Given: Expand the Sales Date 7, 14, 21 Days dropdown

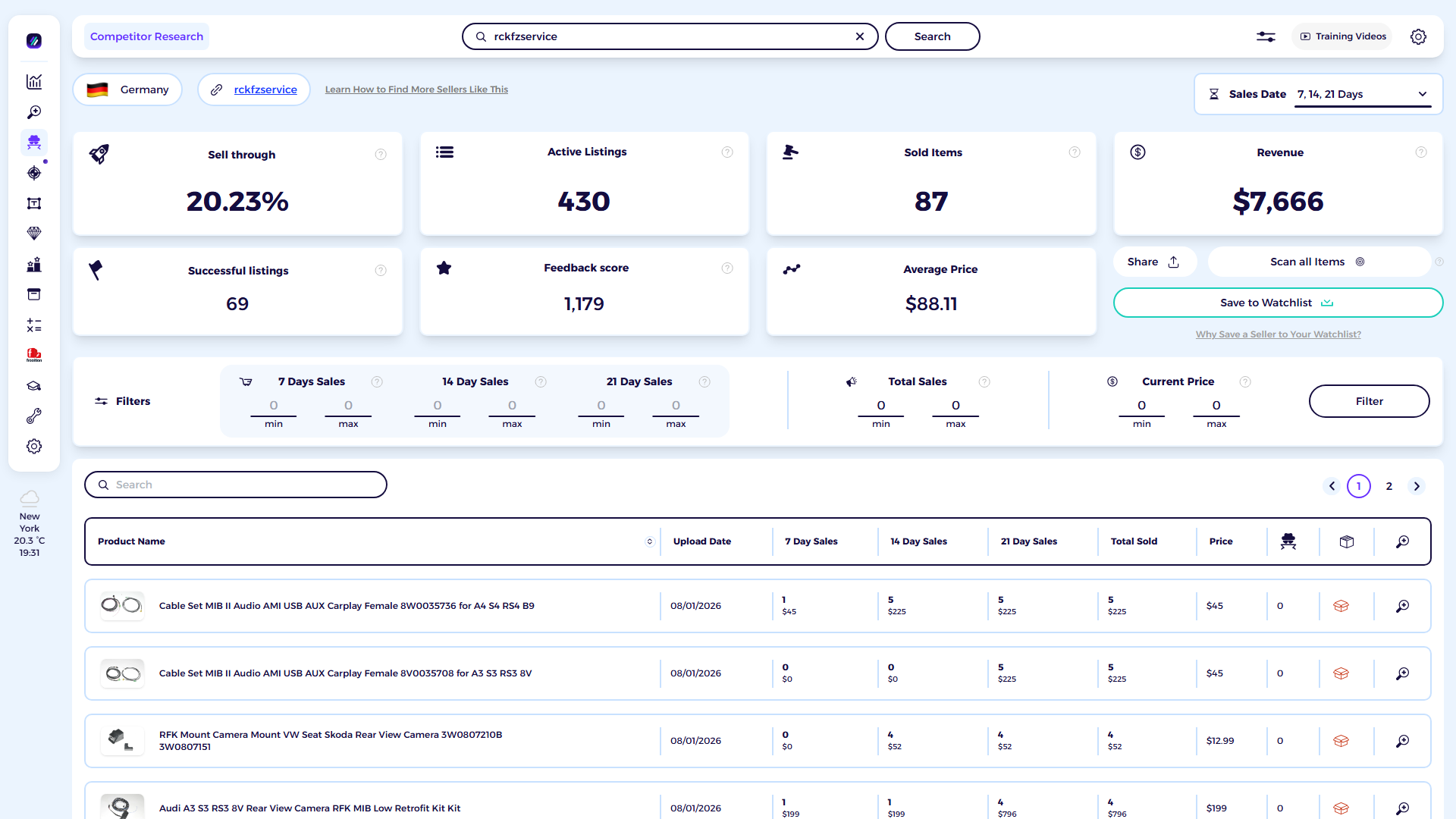Looking at the screenshot, I should [1363, 94].
